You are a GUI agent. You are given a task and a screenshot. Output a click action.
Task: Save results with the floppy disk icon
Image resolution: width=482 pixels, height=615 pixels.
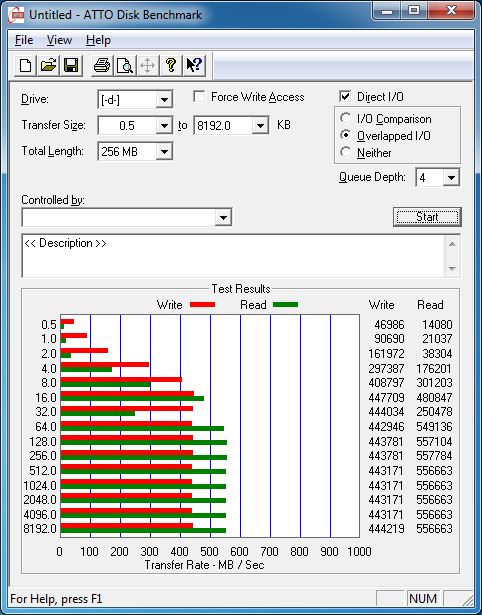tap(71, 66)
